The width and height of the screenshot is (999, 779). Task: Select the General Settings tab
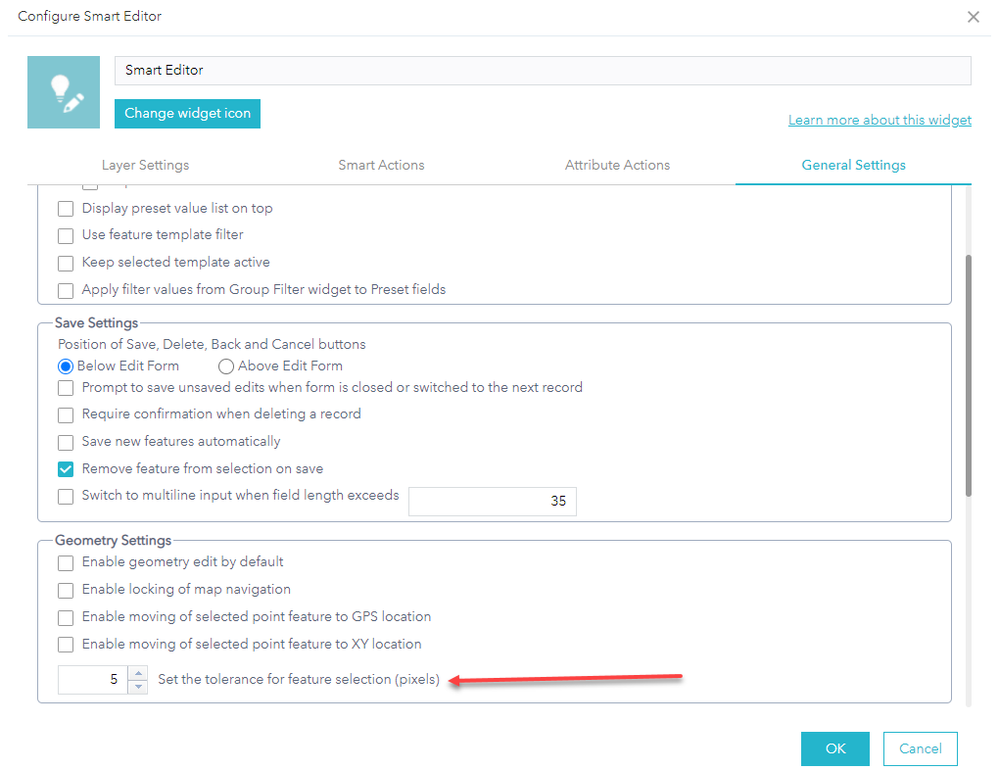[x=853, y=165]
